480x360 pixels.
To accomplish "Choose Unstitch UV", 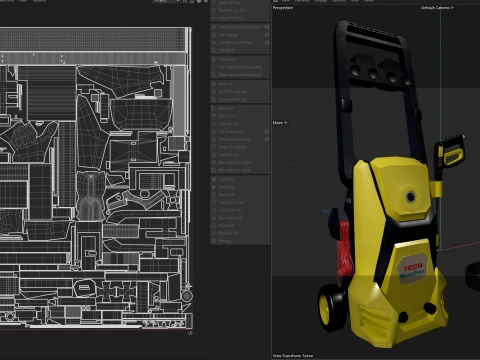I will point(240,155).
